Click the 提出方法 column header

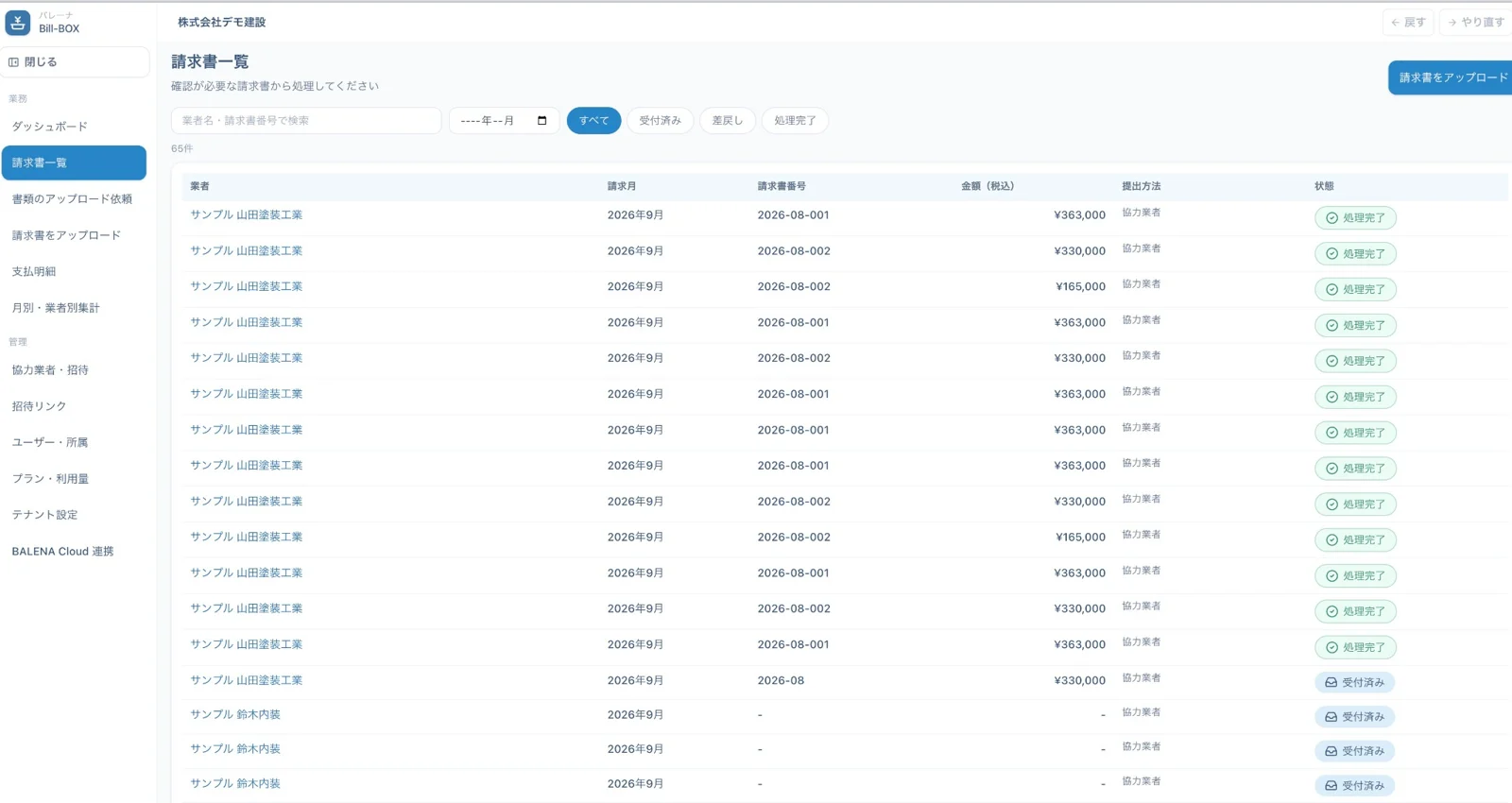[1142, 186]
